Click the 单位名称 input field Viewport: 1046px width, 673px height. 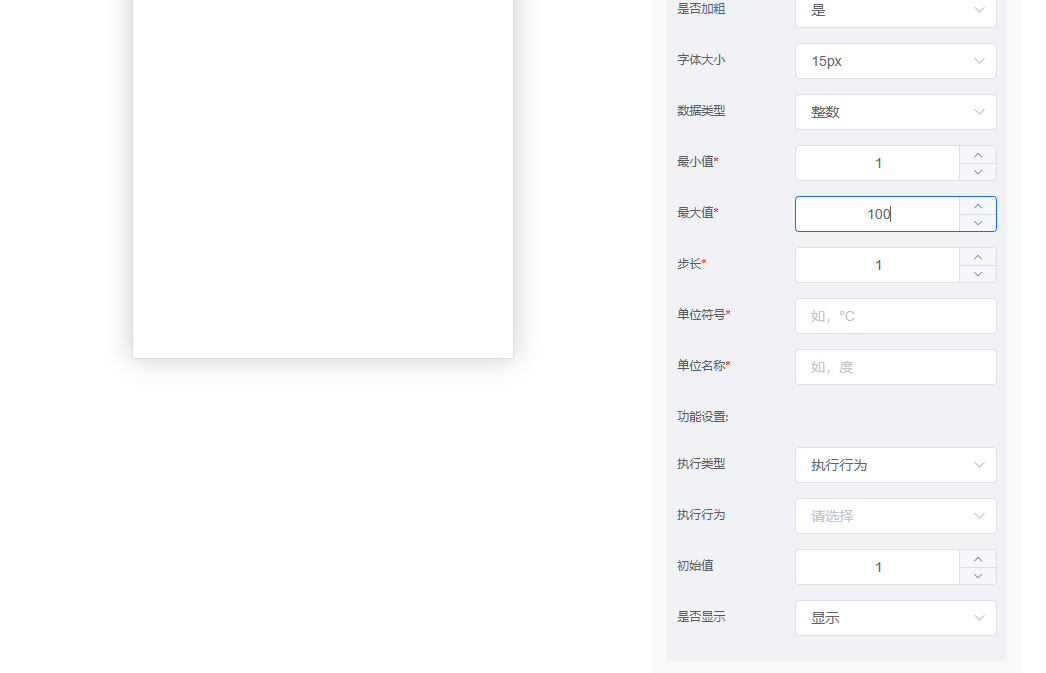[x=895, y=366]
